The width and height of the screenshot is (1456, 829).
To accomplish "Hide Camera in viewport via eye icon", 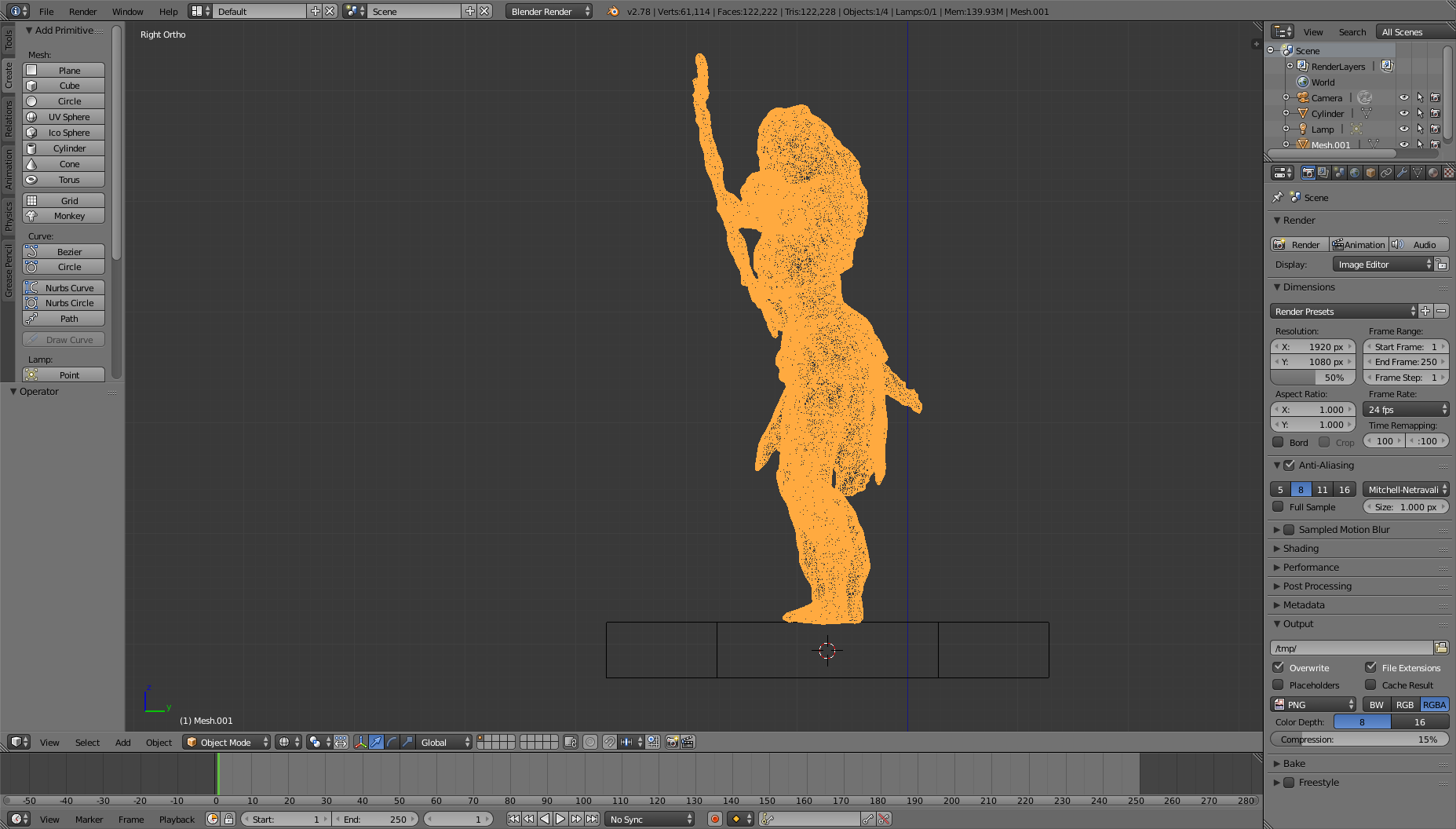I will [x=1404, y=97].
